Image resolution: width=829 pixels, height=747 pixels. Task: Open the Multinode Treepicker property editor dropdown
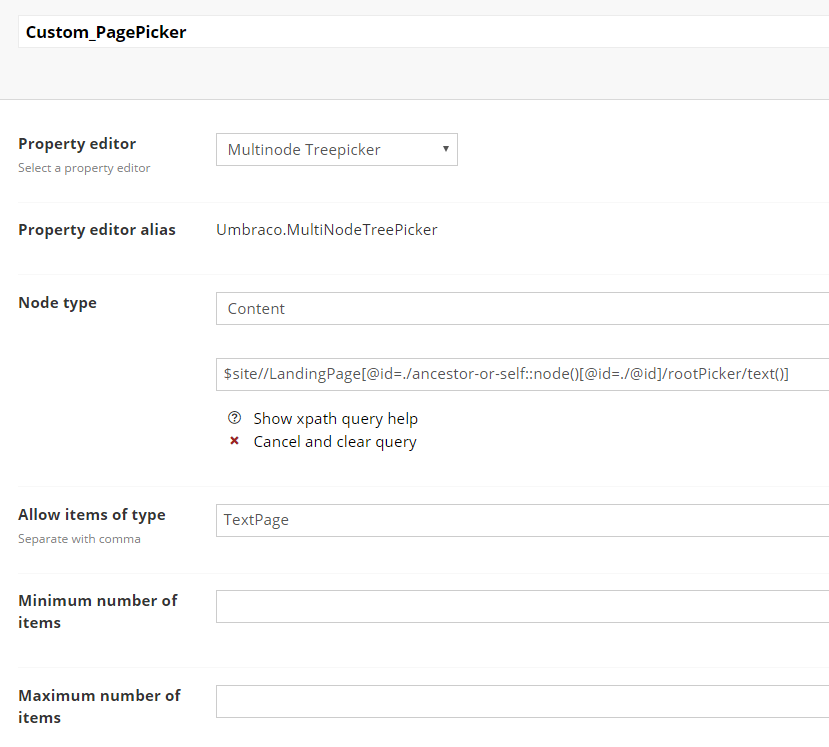point(336,150)
